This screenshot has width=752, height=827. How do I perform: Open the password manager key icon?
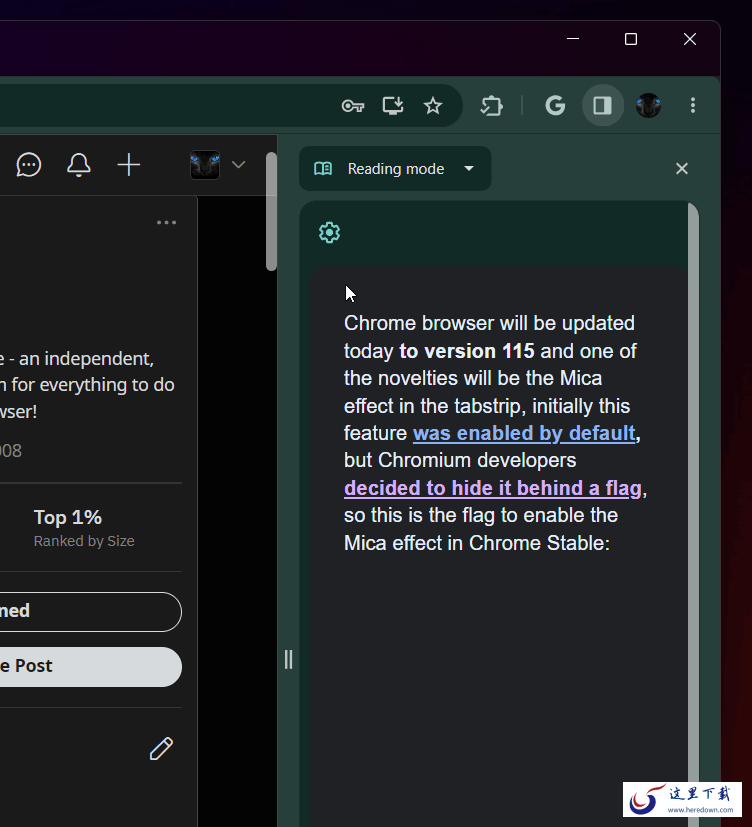(x=352, y=106)
